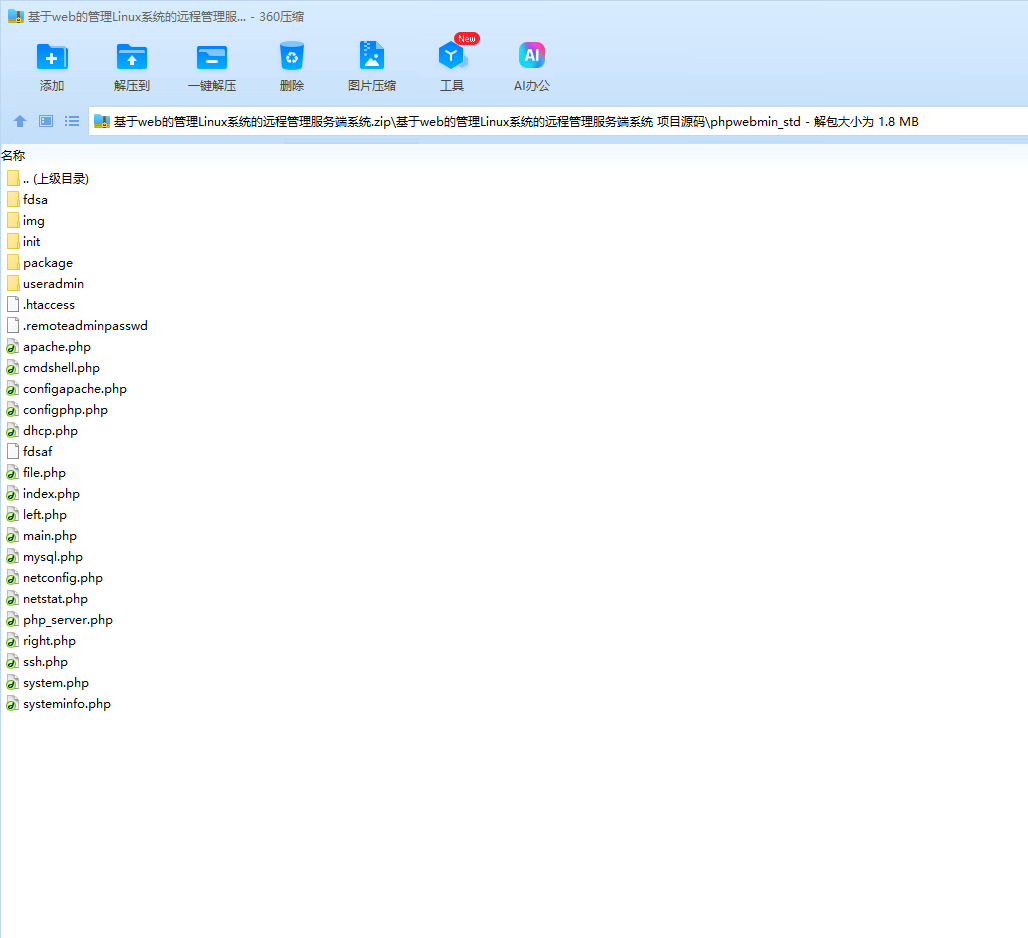
Task: Select the system.php file
Action: [x=48, y=682]
